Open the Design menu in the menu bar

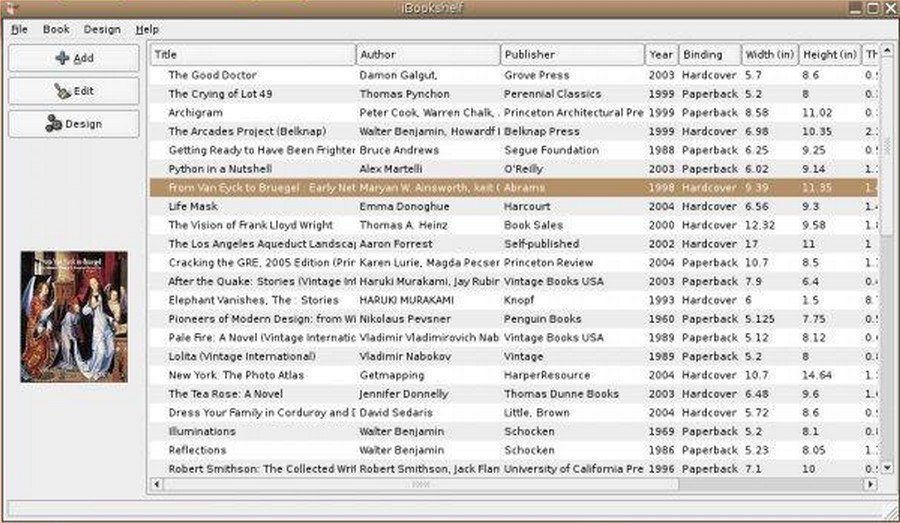pyautogui.click(x=102, y=29)
